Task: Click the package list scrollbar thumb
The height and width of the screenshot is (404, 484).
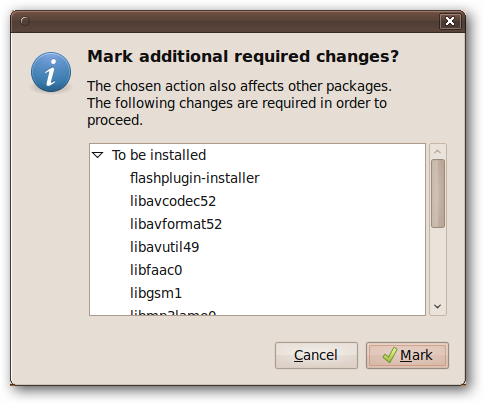Action: pos(438,194)
